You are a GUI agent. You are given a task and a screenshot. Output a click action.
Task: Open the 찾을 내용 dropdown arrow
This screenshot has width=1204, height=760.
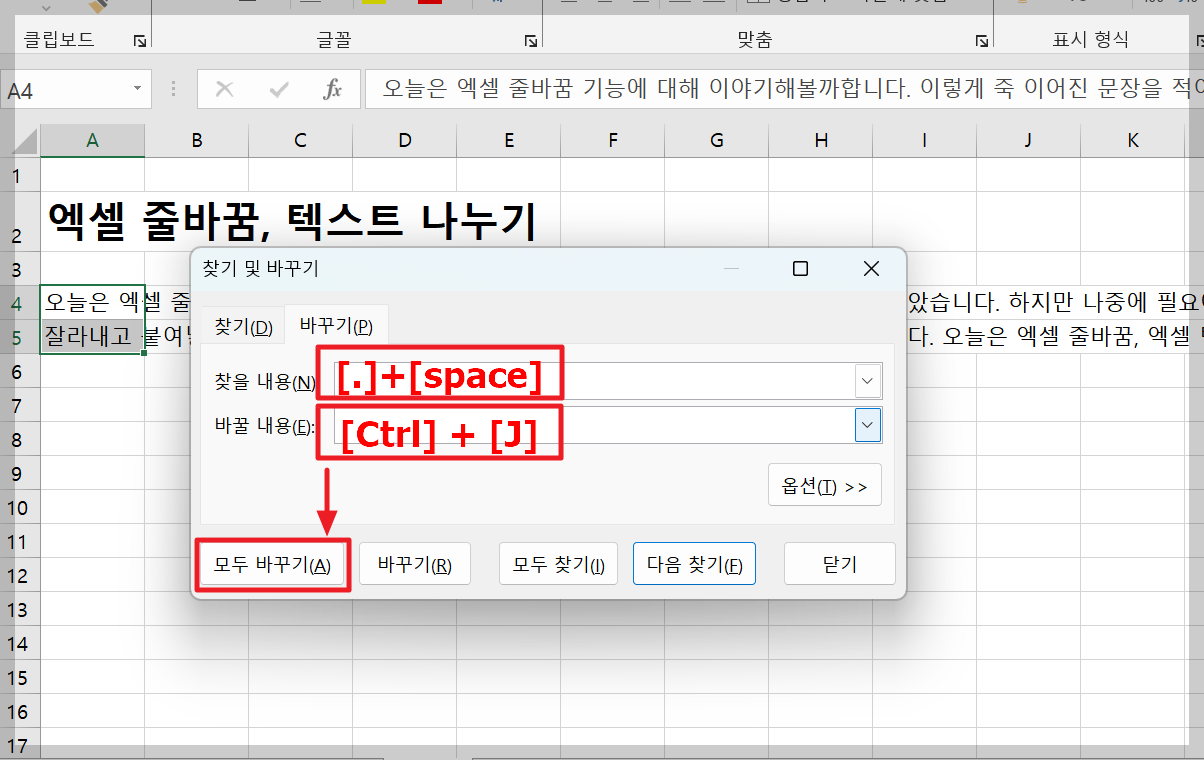click(867, 380)
